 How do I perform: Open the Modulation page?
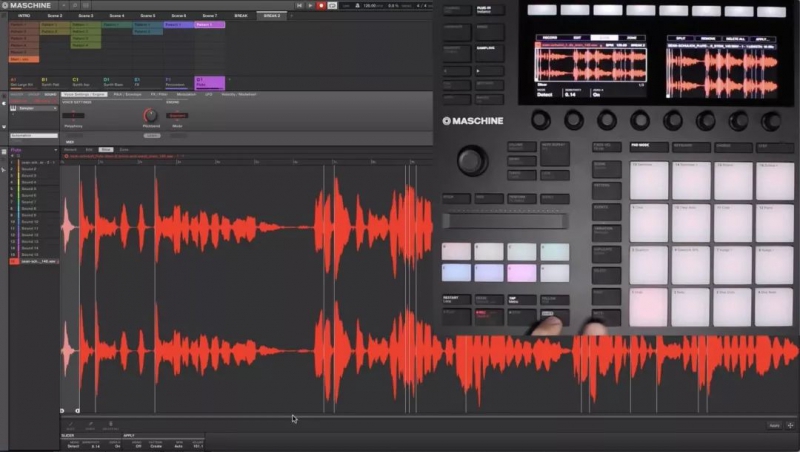pos(186,94)
